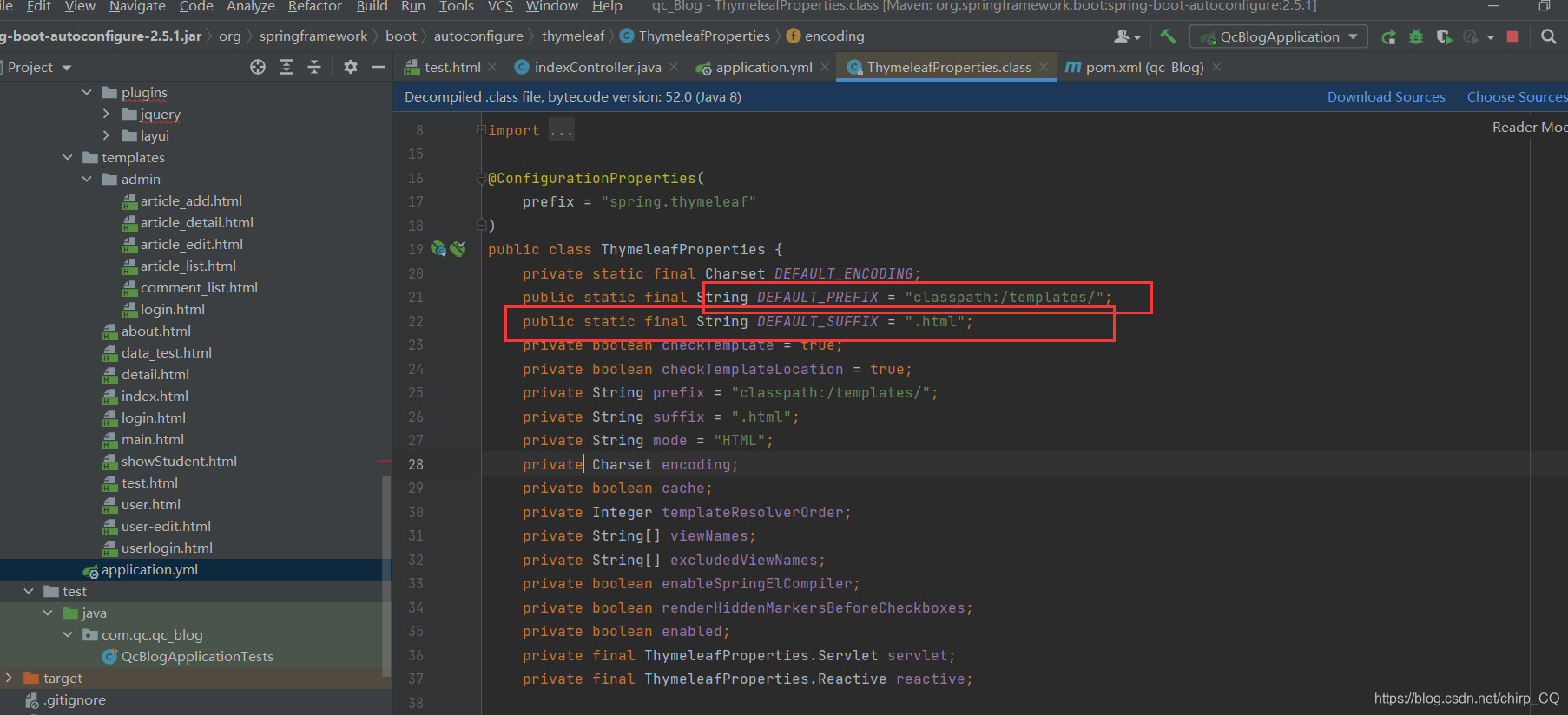Open Search Everywhere with the magnifier icon
Viewport: 1568px width, 715px height.
click(x=1548, y=36)
